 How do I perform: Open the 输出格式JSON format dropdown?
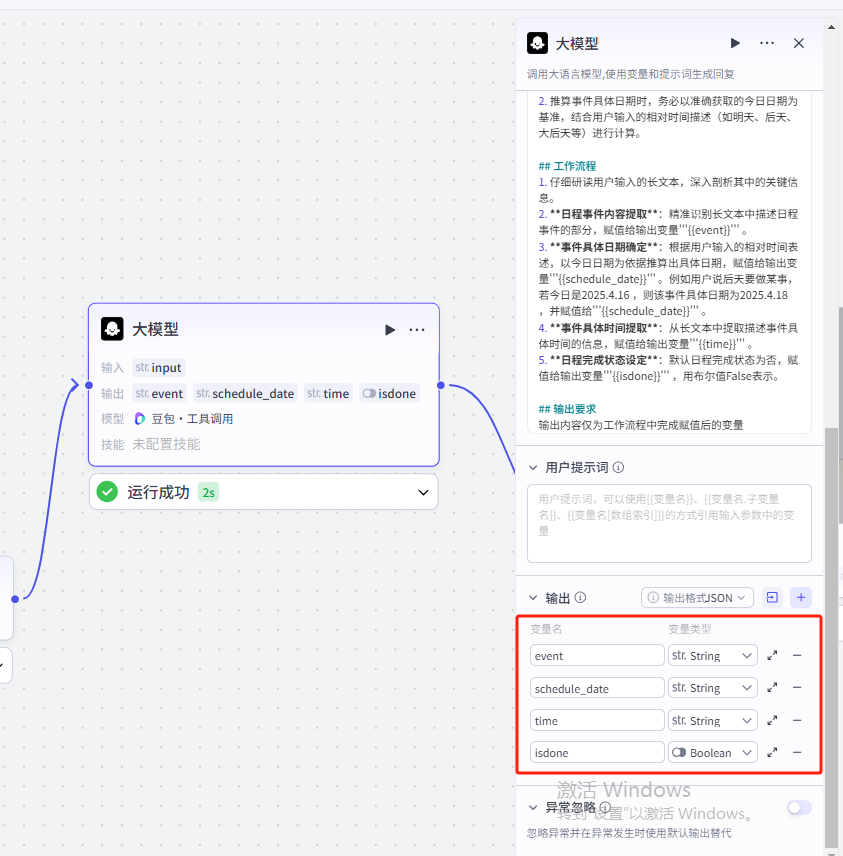click(697, 598)
